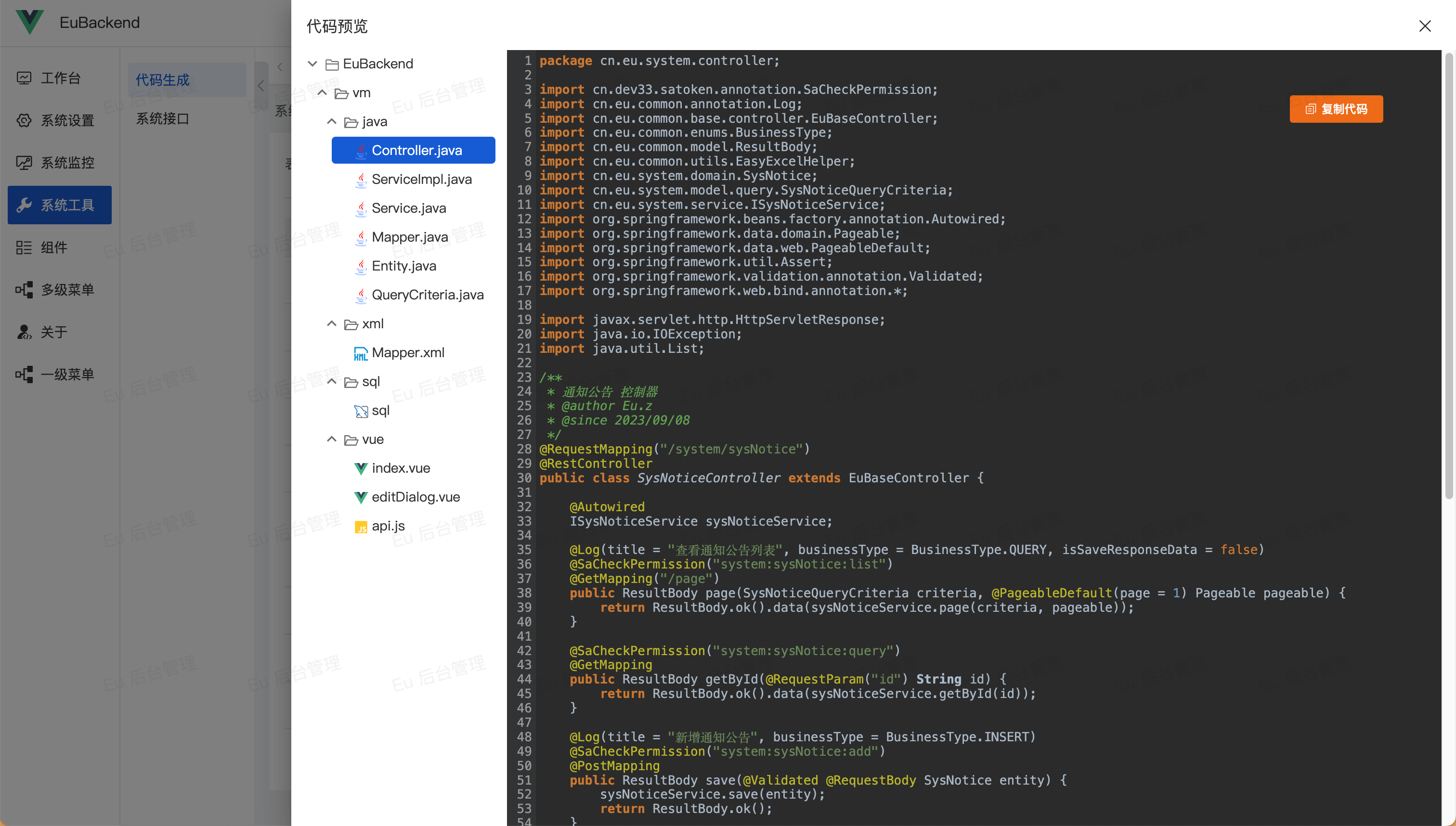Open index.vue file
Screen dimensions: 1456x826
[x=401, y=469]
